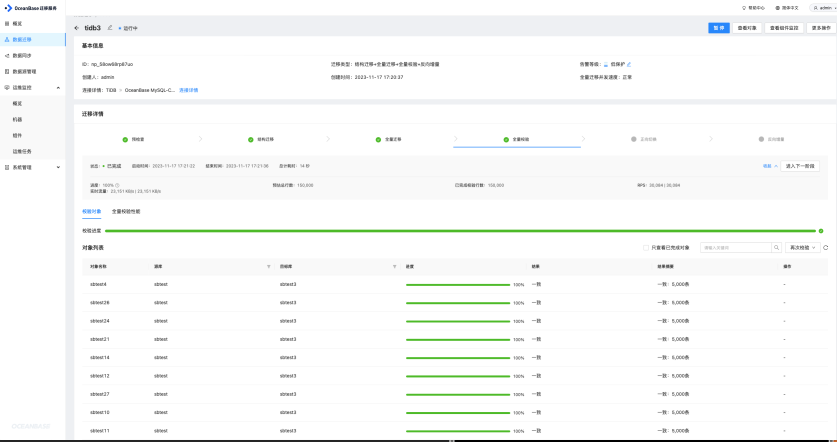Click the alert level icon before 低保护

[x=606, y=64]
